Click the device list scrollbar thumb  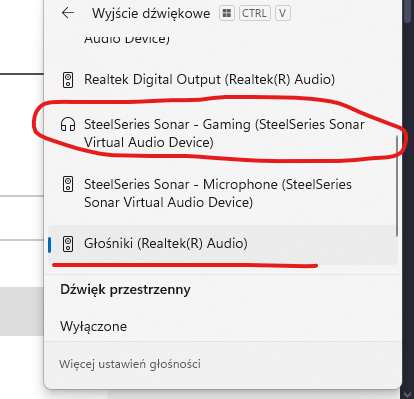(x=397, y=186)
